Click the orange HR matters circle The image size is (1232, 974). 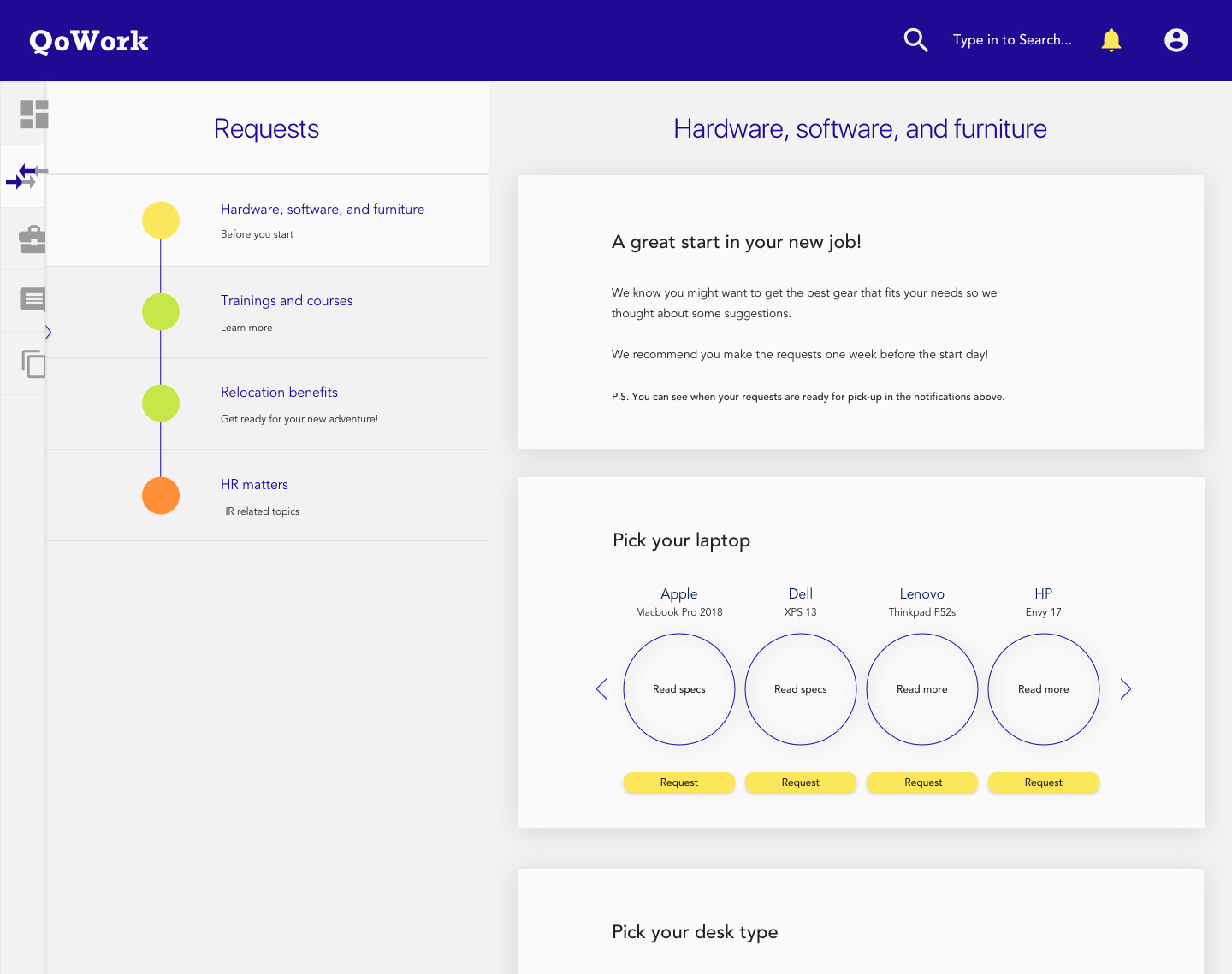click(161, 496)
